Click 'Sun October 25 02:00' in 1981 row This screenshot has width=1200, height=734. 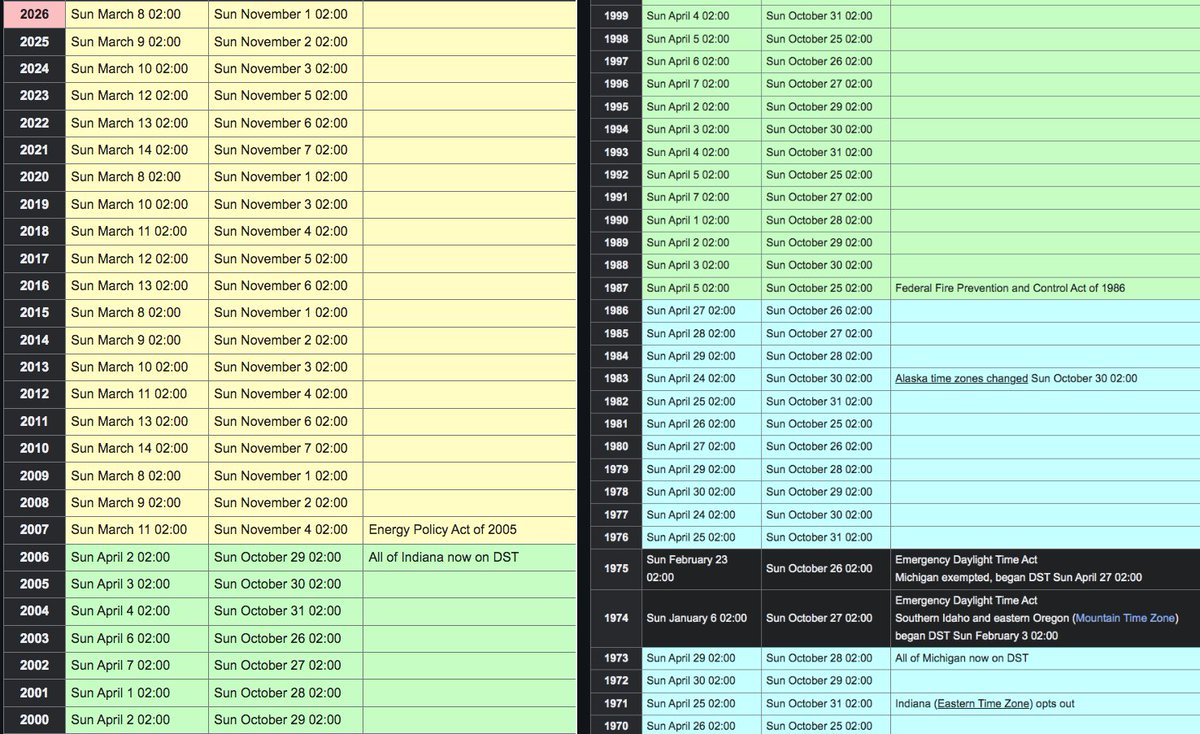click(819, 424)
